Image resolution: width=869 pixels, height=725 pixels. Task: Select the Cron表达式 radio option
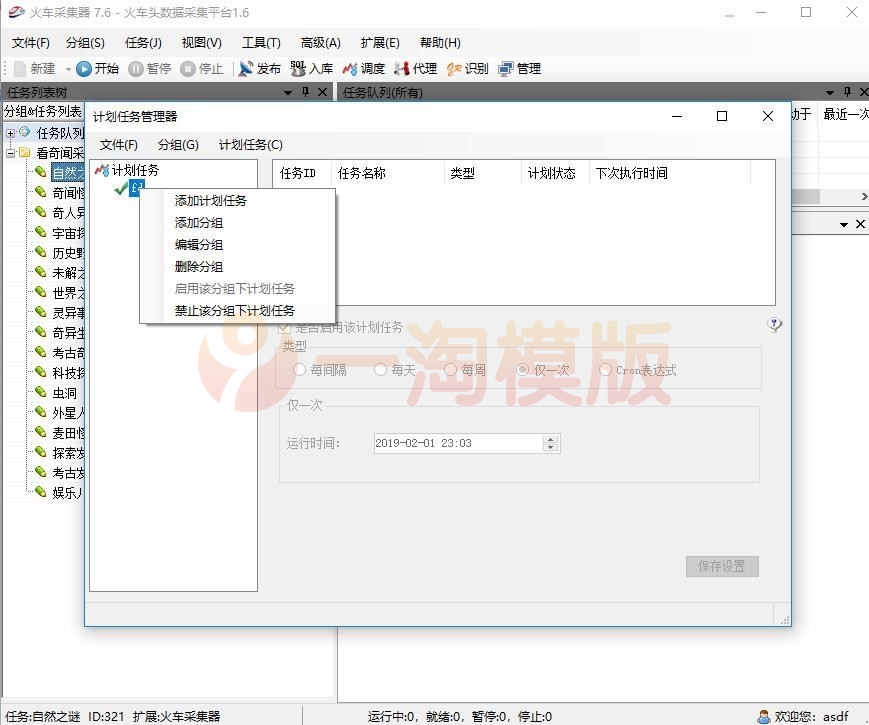(605, 370)
